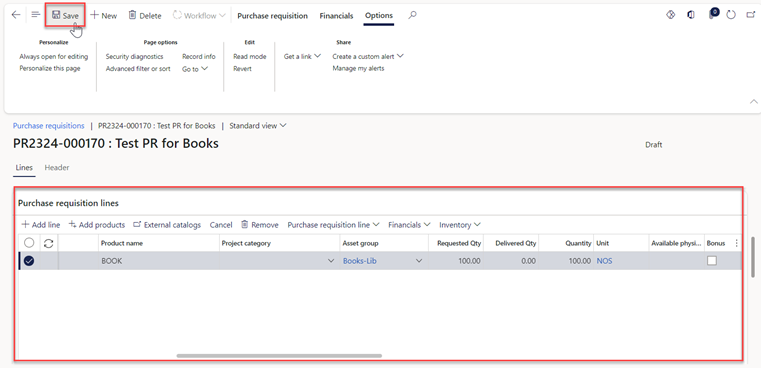Click Add products button

click(97, 225)
